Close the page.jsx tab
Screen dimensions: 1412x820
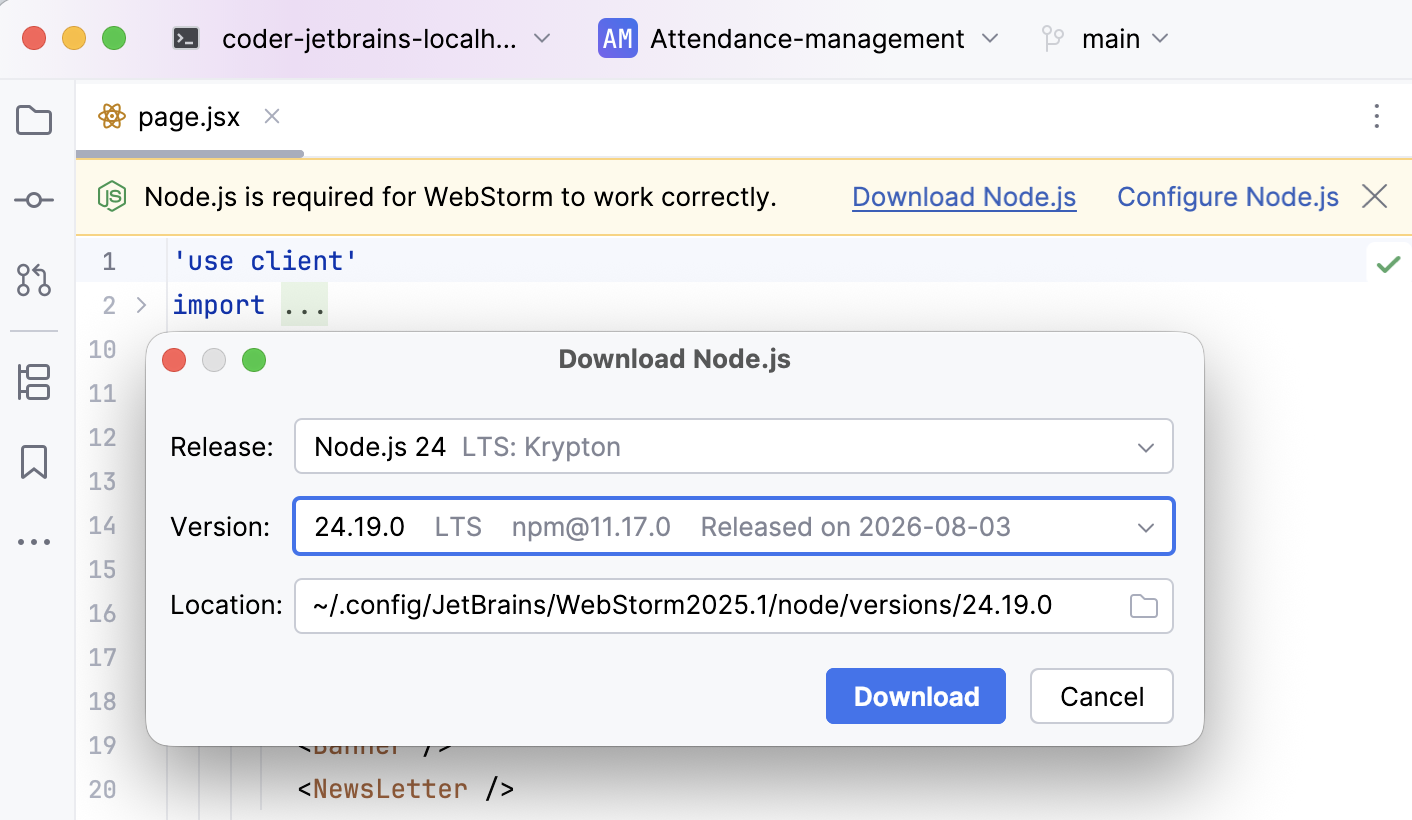271,117
